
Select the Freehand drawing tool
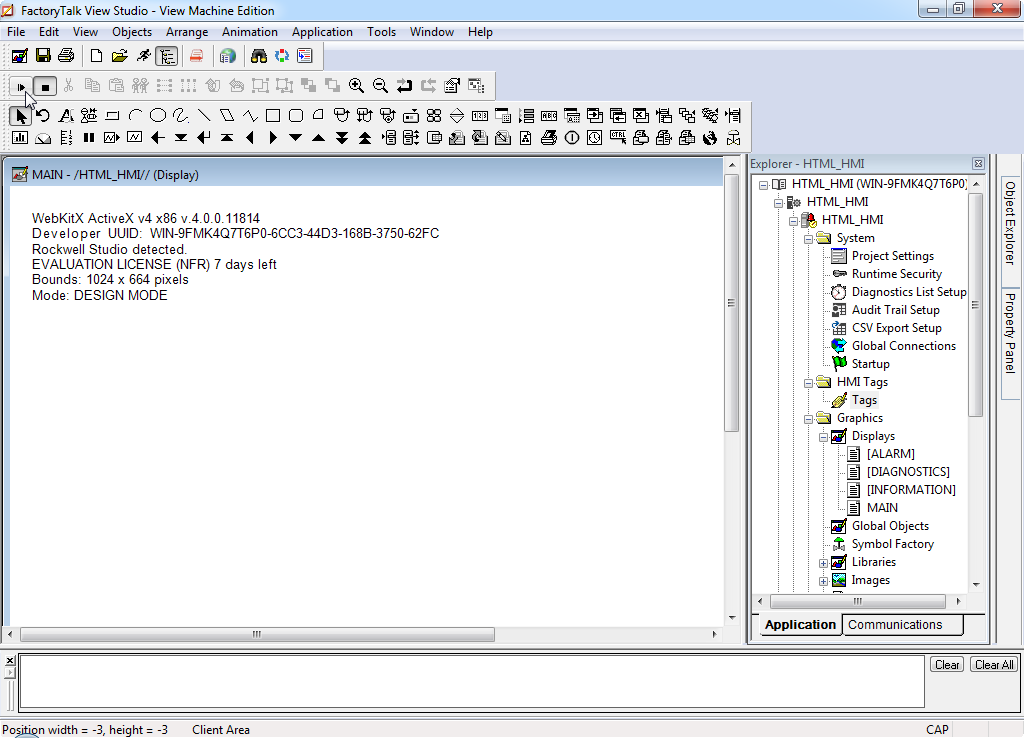[181, 116]
